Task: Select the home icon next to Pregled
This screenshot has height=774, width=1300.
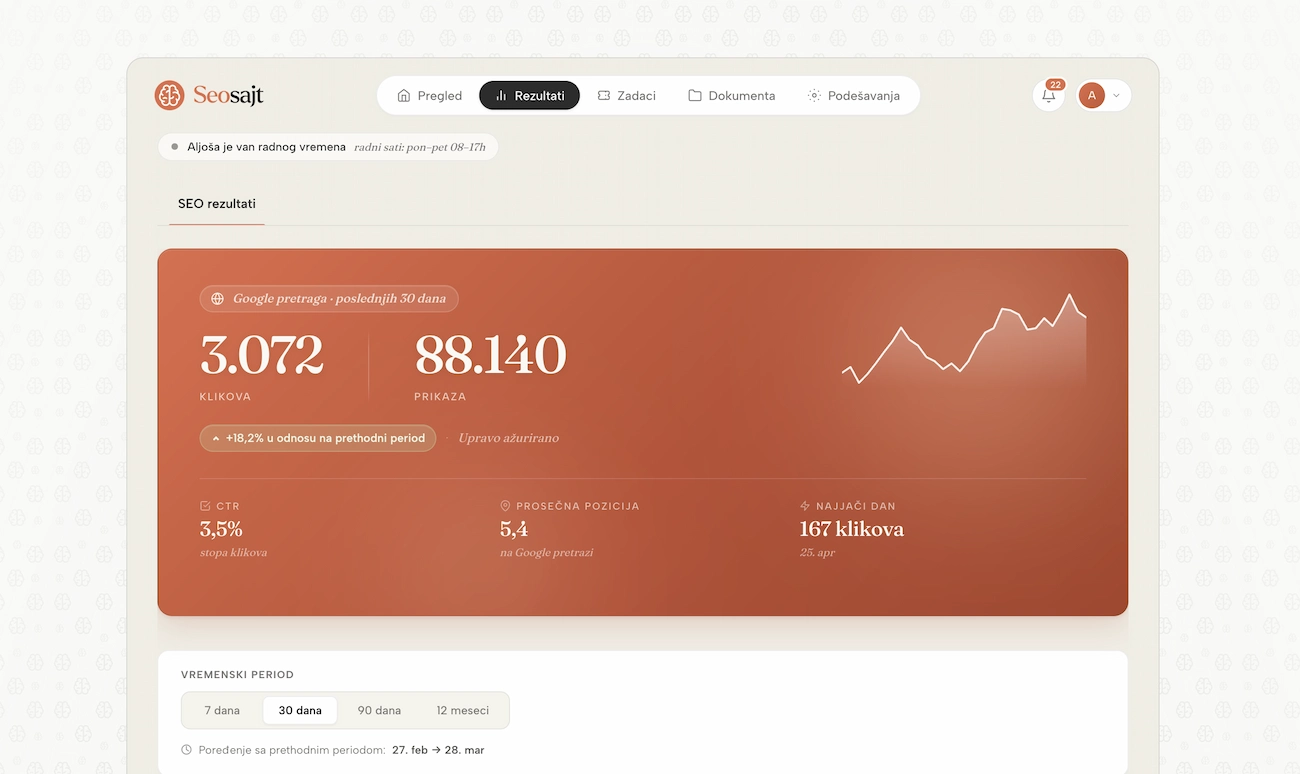Action: pyautogui.click(x=405, y=95)
